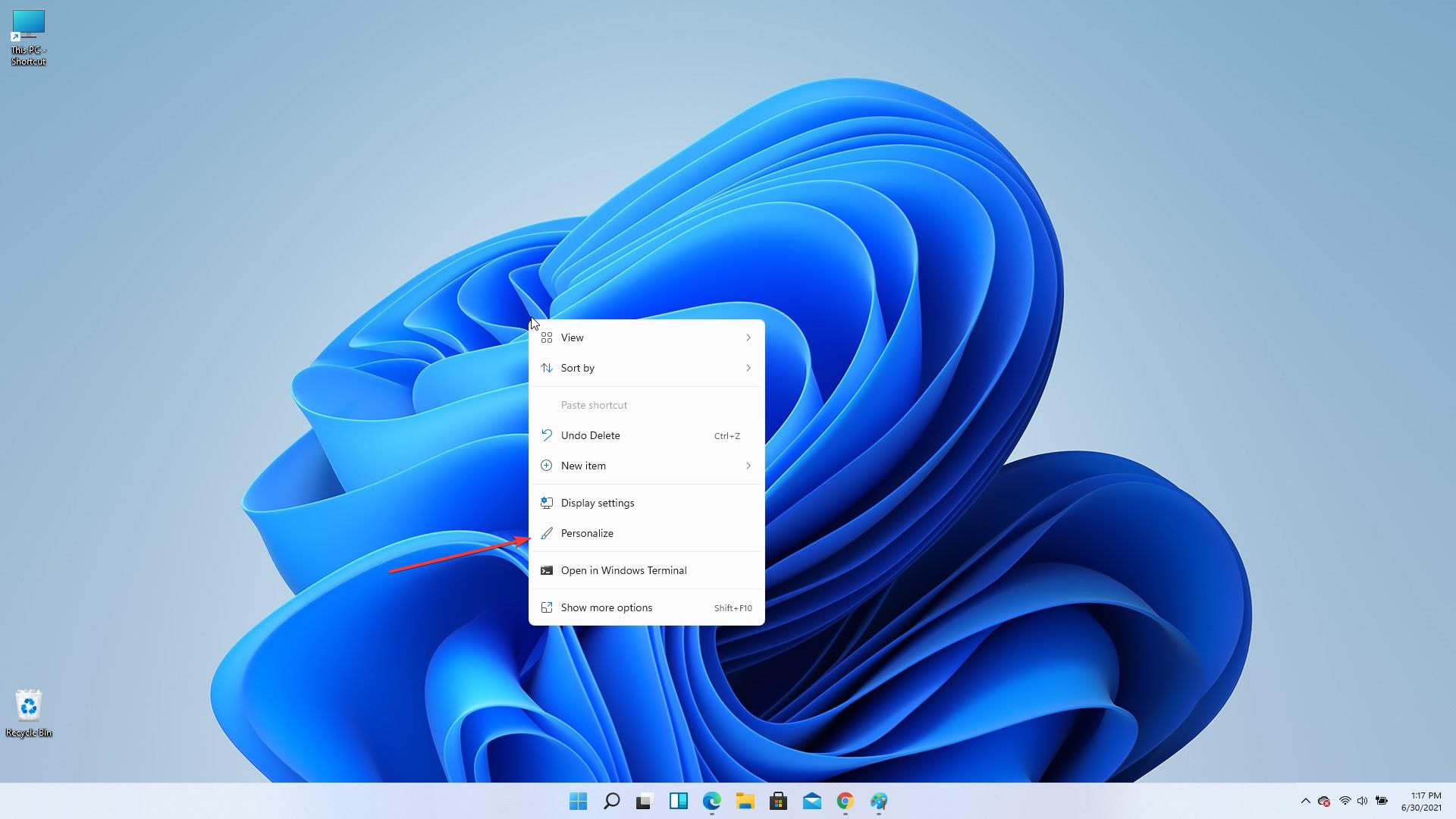The width and height of the screenshot is (1456, 819).
Task: Open Microsoft Store taskbar icon
Action: coord(778,801)
